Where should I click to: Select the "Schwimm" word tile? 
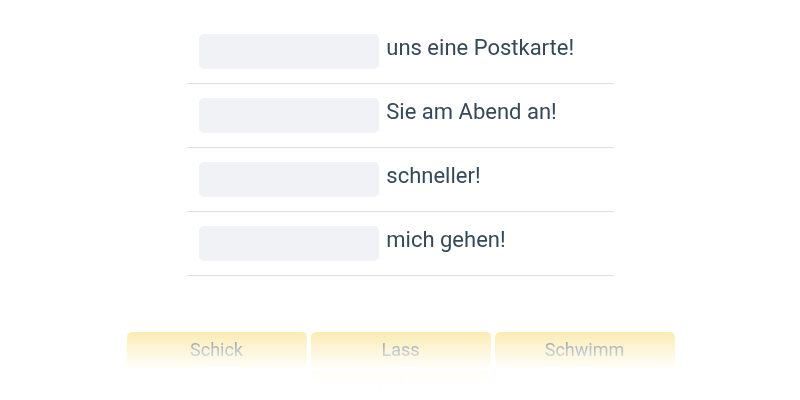584,350
